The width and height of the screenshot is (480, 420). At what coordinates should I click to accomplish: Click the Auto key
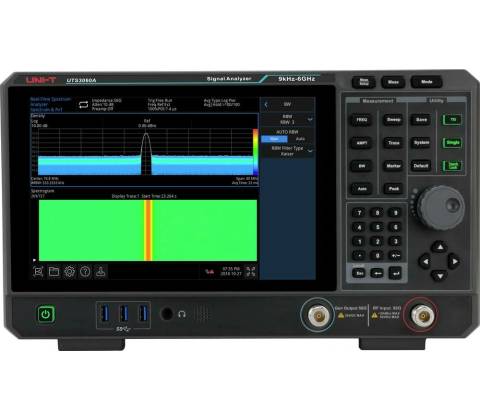point(362,189)
